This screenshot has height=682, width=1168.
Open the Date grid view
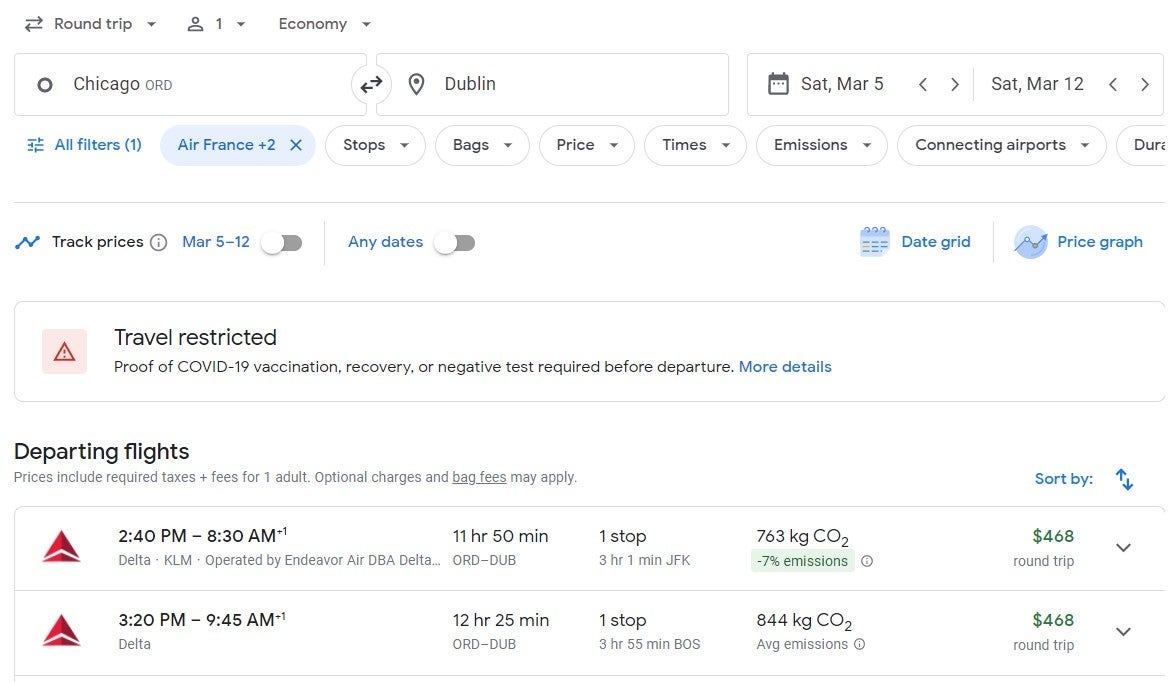(915, 242)
